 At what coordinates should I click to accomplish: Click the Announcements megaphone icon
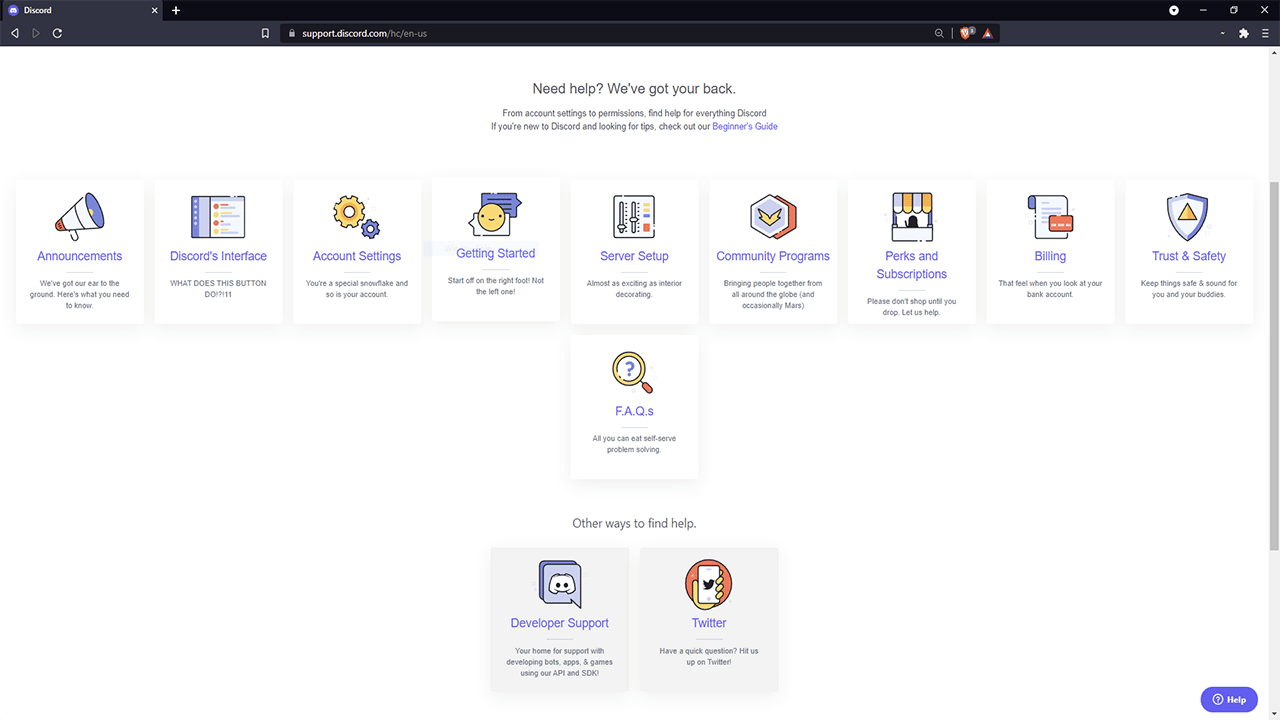pos(80,216)
